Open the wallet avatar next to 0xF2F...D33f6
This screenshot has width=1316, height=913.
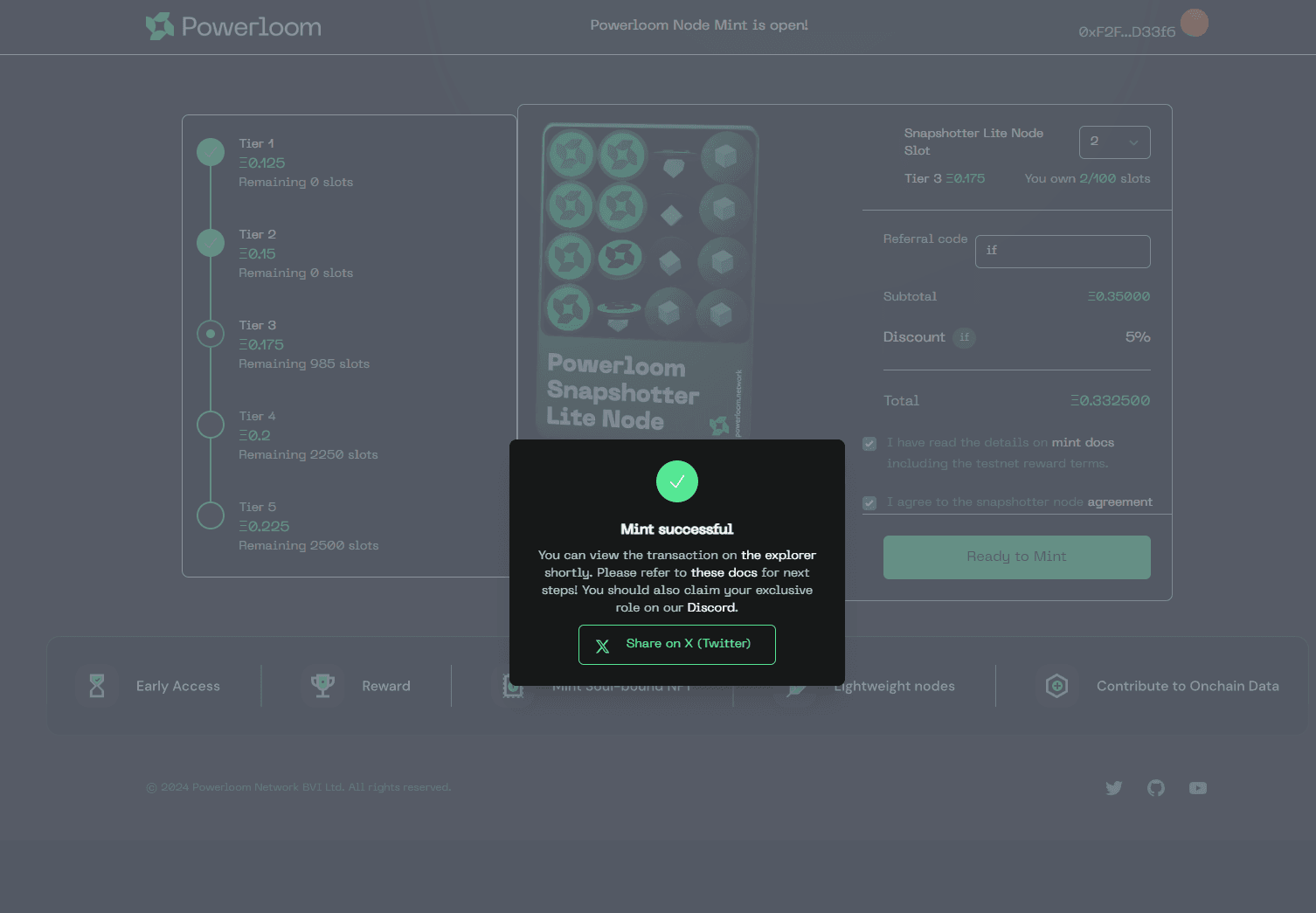[1195, 23]
